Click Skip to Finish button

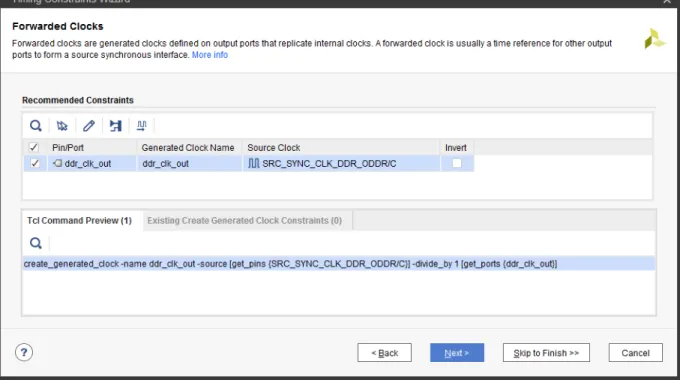click(x=546, y=353)
